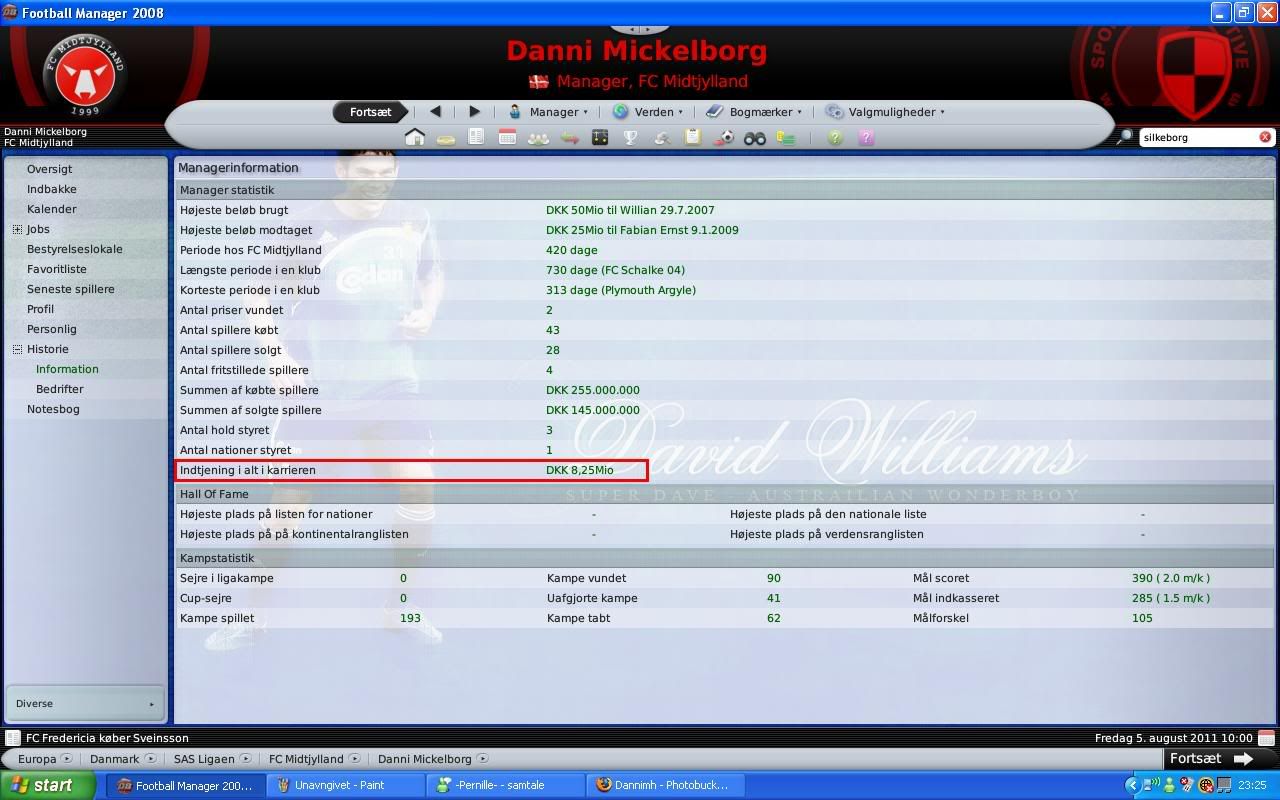Open Favoritliste in the sidebar

56,269
